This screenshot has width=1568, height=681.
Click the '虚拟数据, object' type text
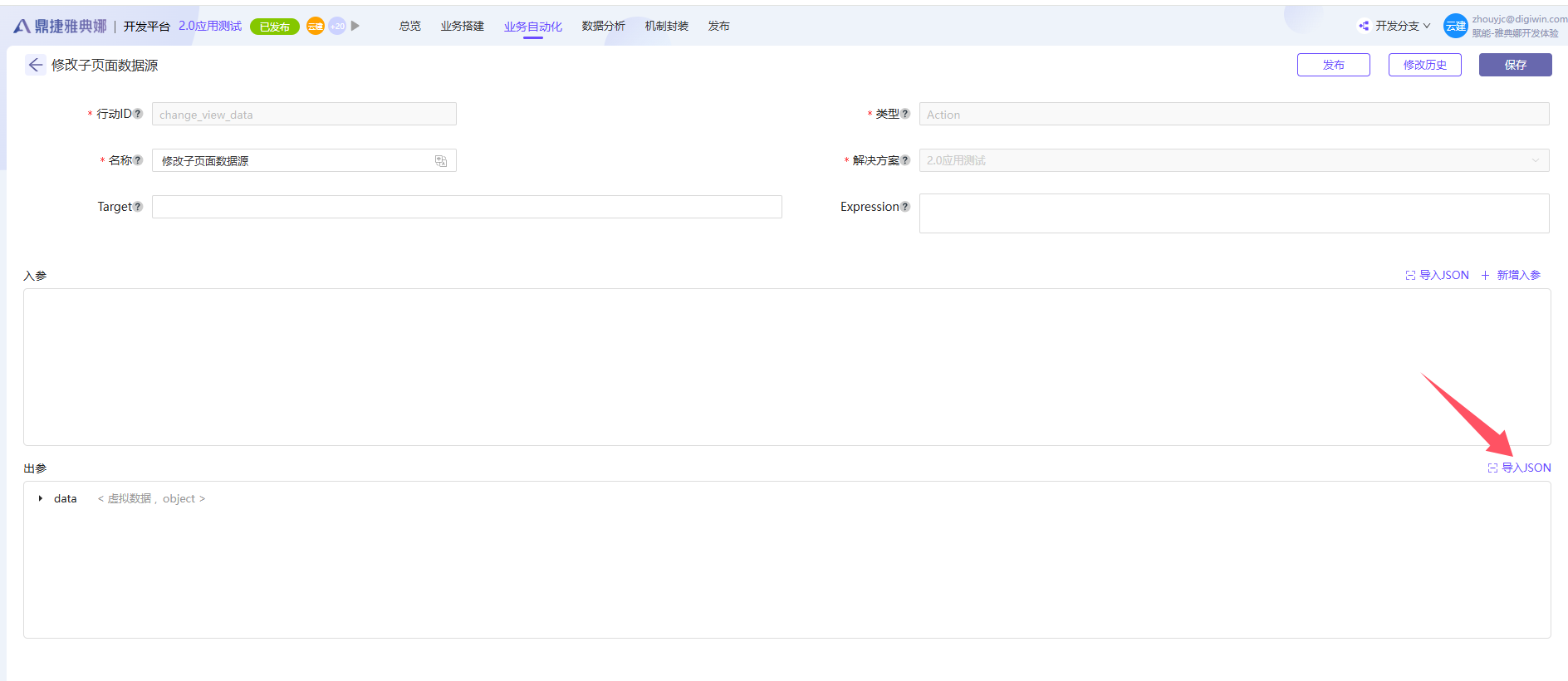tap(151, 498)
